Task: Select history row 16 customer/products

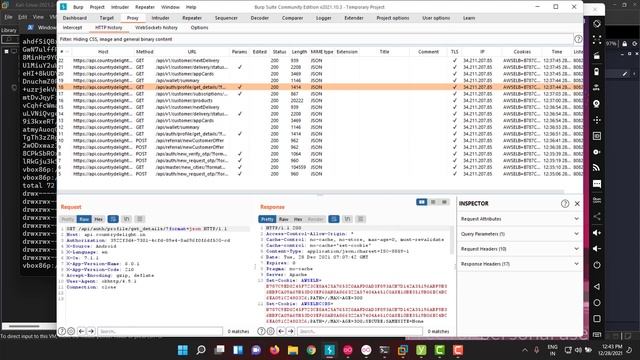Action: tap(320, 100)
